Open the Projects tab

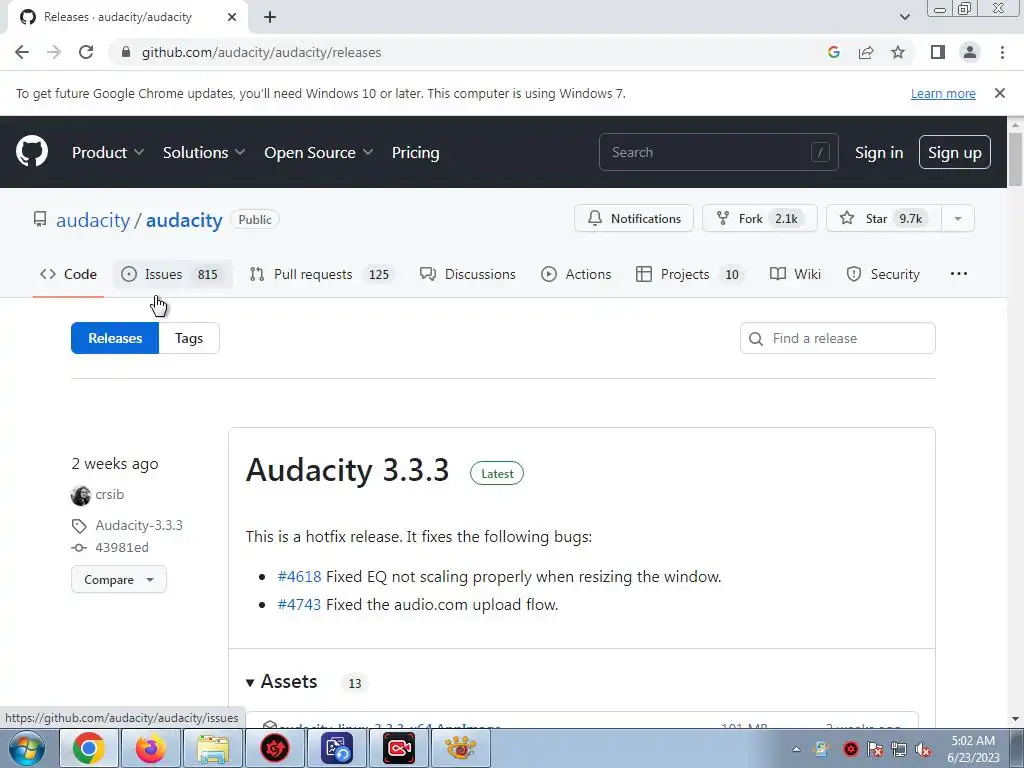(691, 274)
